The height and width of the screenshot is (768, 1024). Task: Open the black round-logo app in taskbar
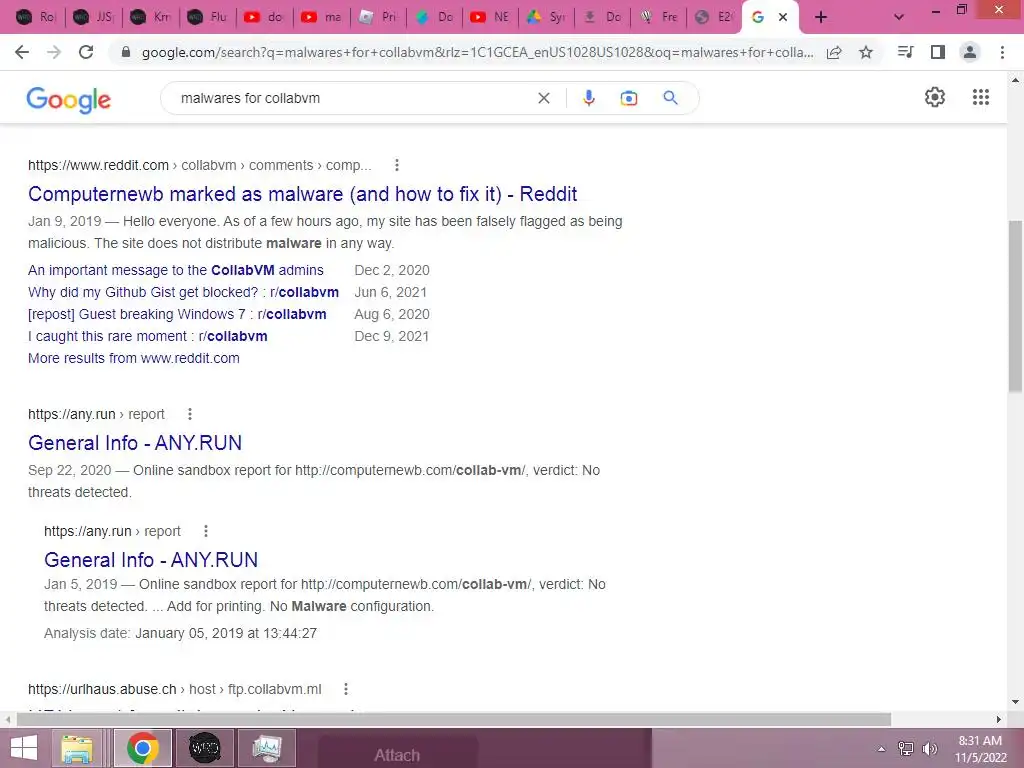click(204, 748)
